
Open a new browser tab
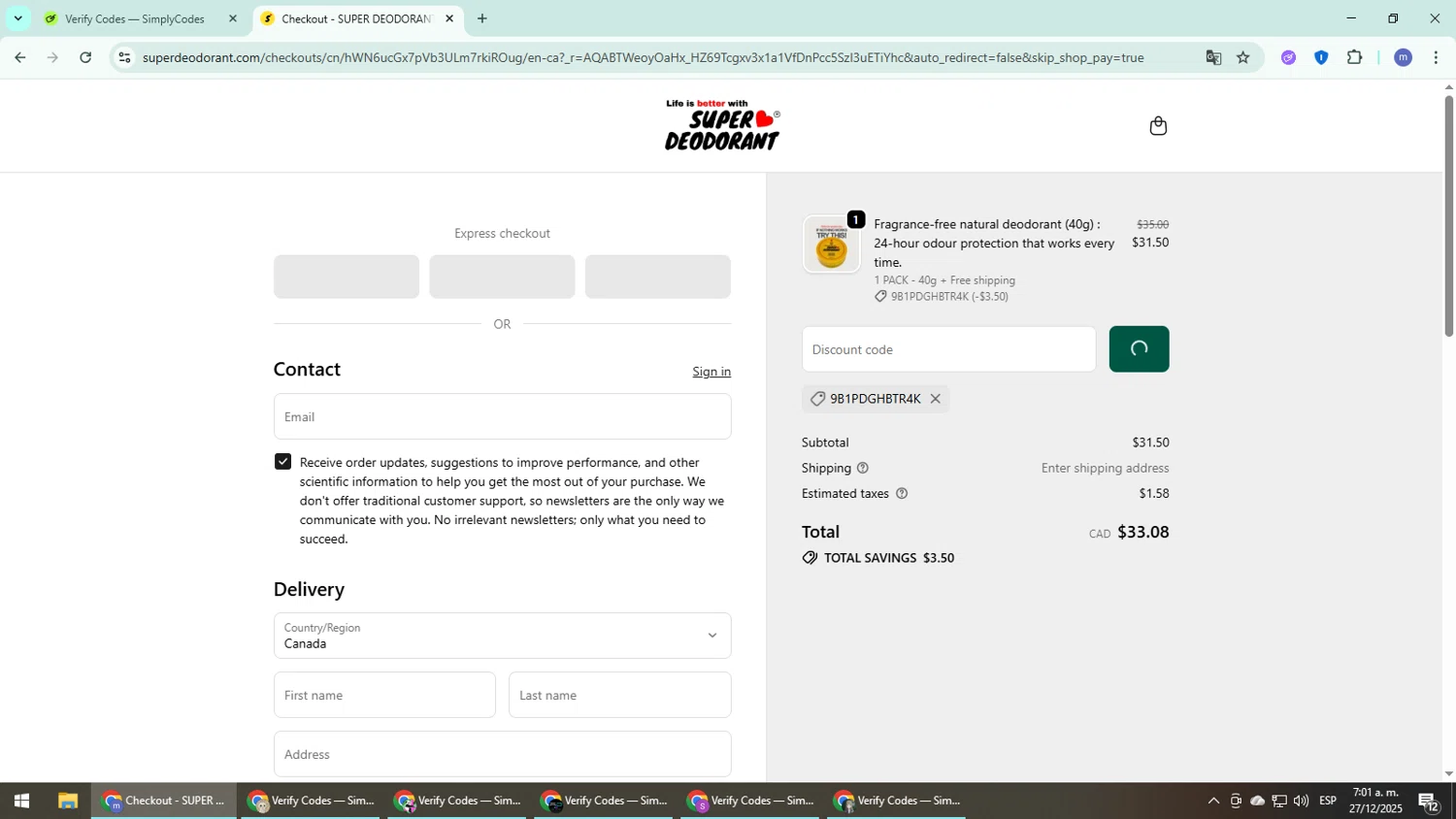[x=482, y=18]
